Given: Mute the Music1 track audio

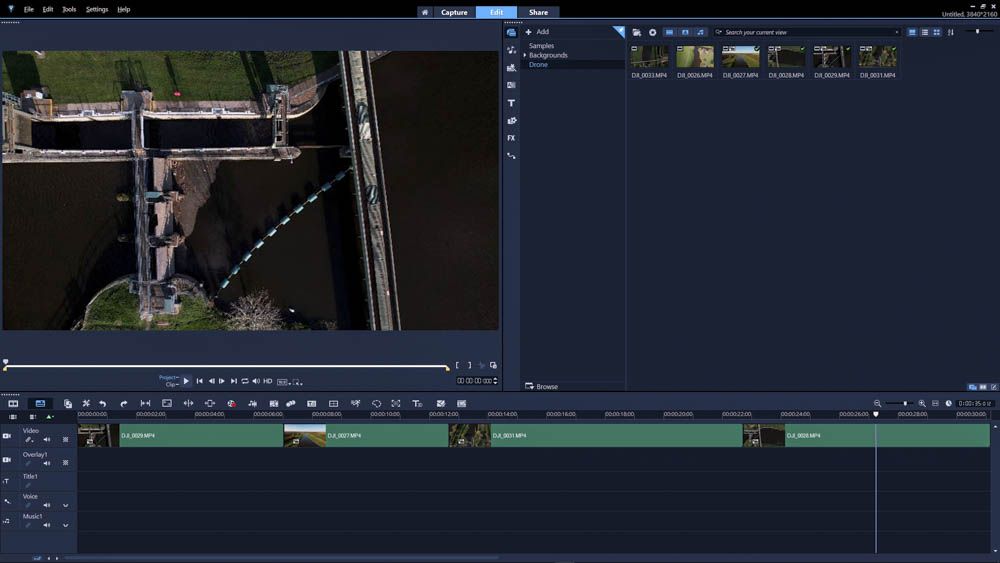Looking at the screenshot, I should [x=47, y=525].
